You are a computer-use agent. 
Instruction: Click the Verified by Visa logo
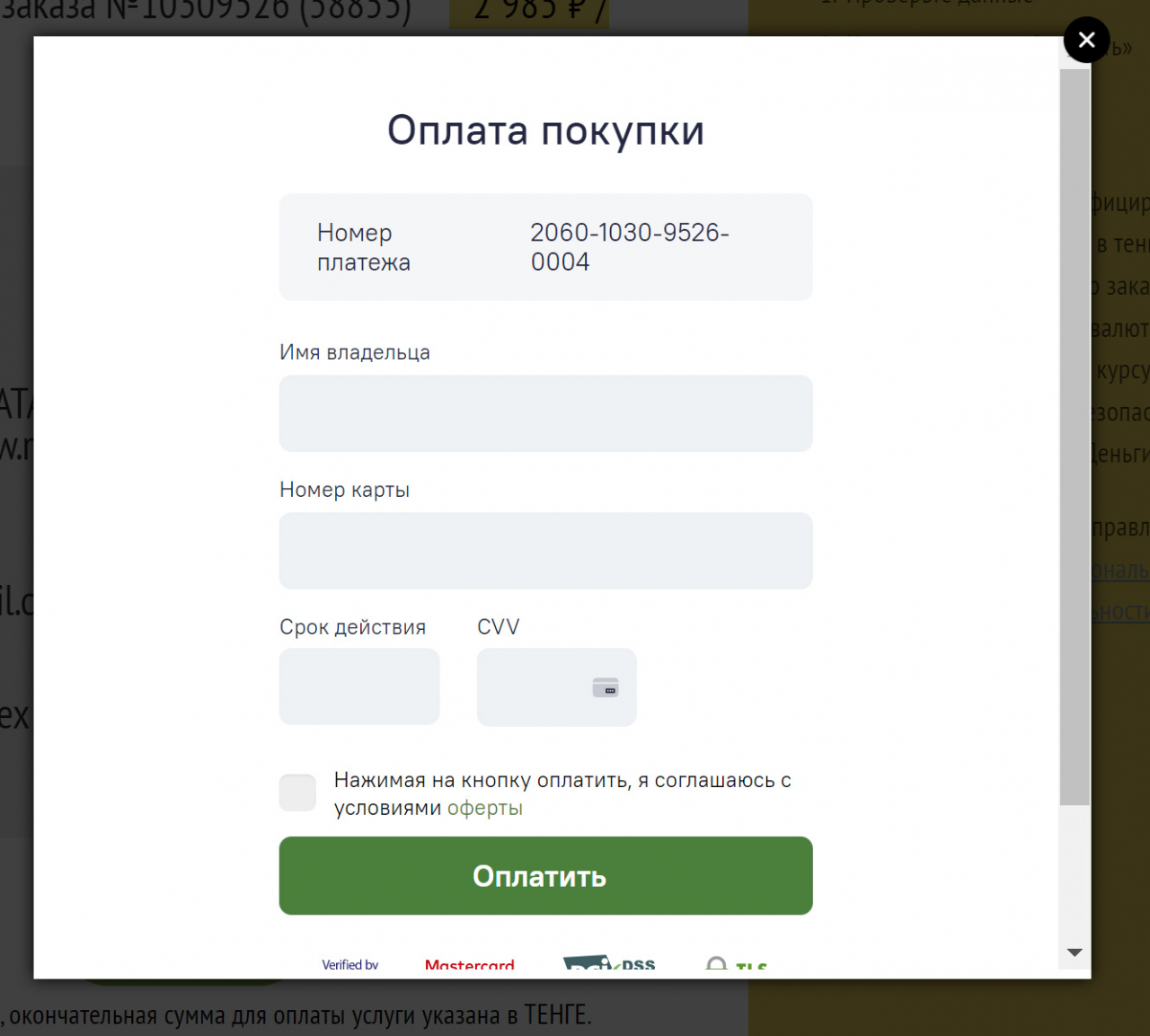350,964
